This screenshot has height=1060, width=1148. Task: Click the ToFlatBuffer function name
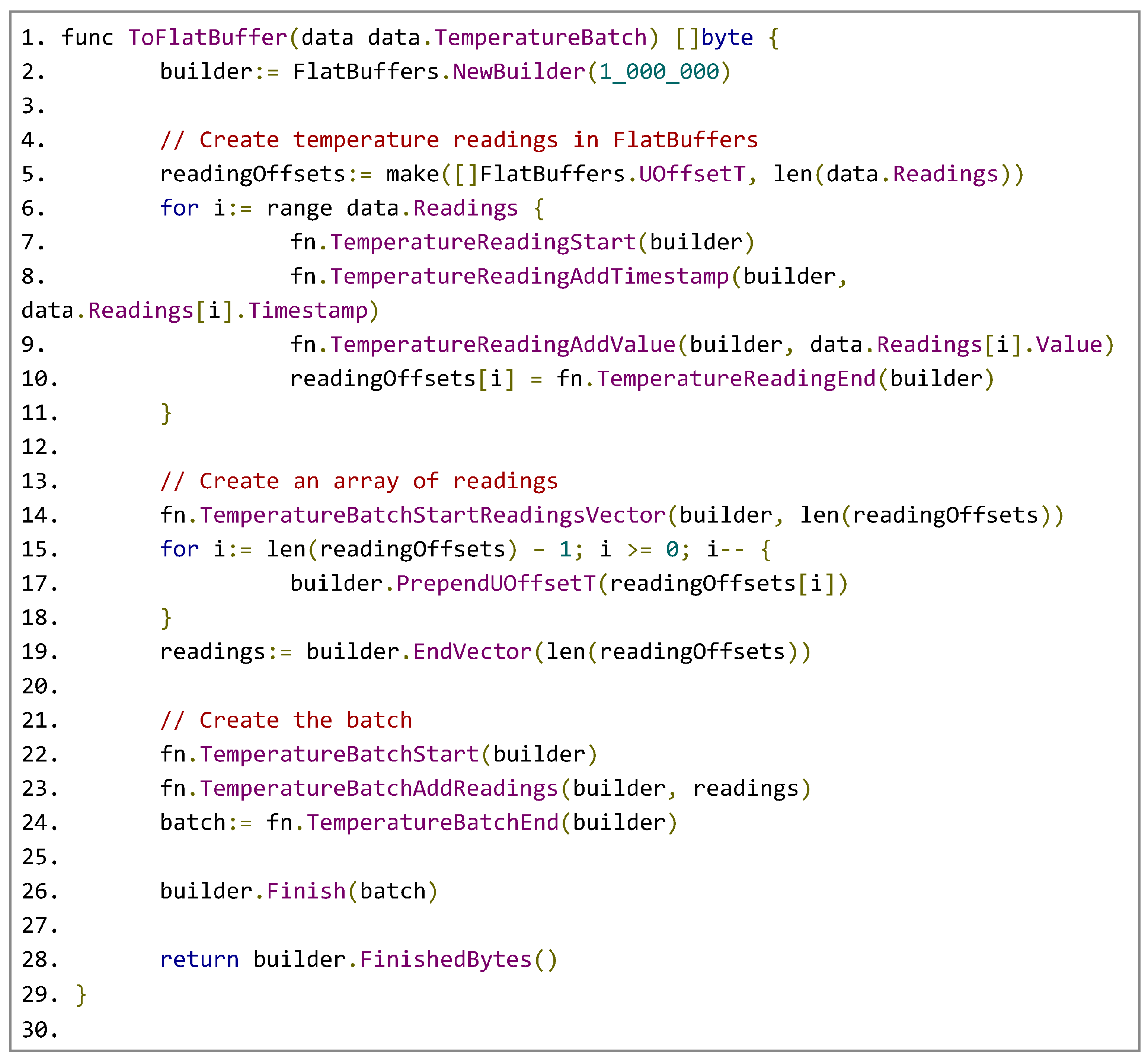tap(207, 38)
